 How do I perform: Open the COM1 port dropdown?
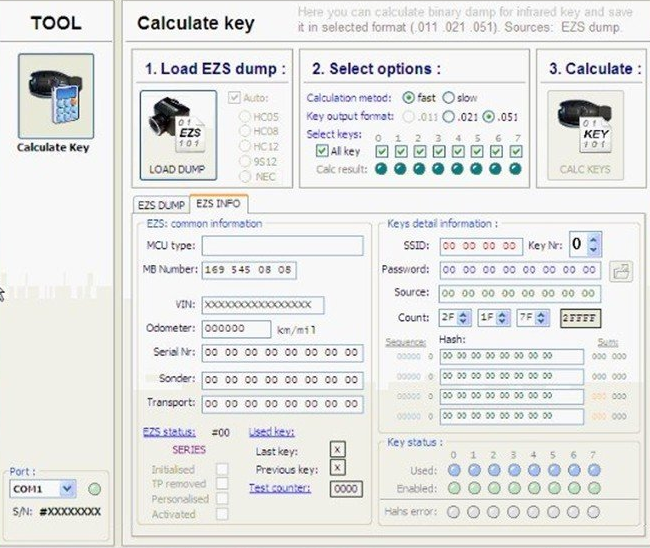tap(67, 489)
